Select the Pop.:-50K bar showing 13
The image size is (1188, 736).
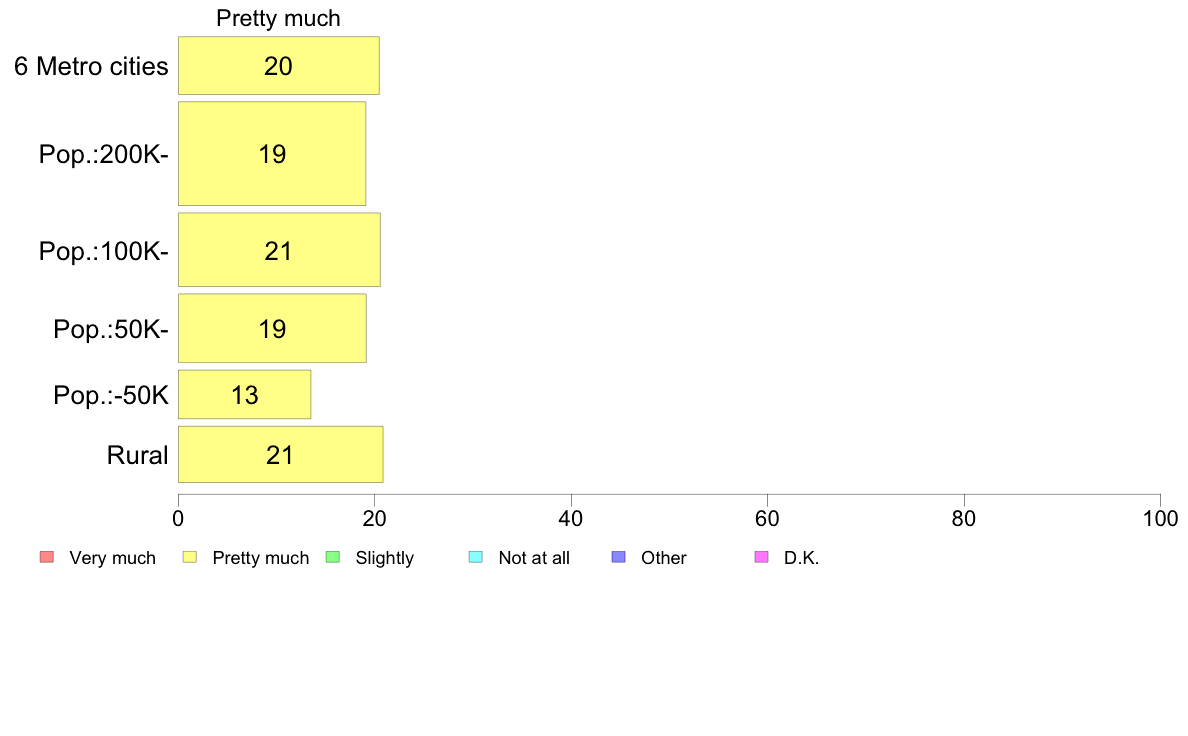245,394
